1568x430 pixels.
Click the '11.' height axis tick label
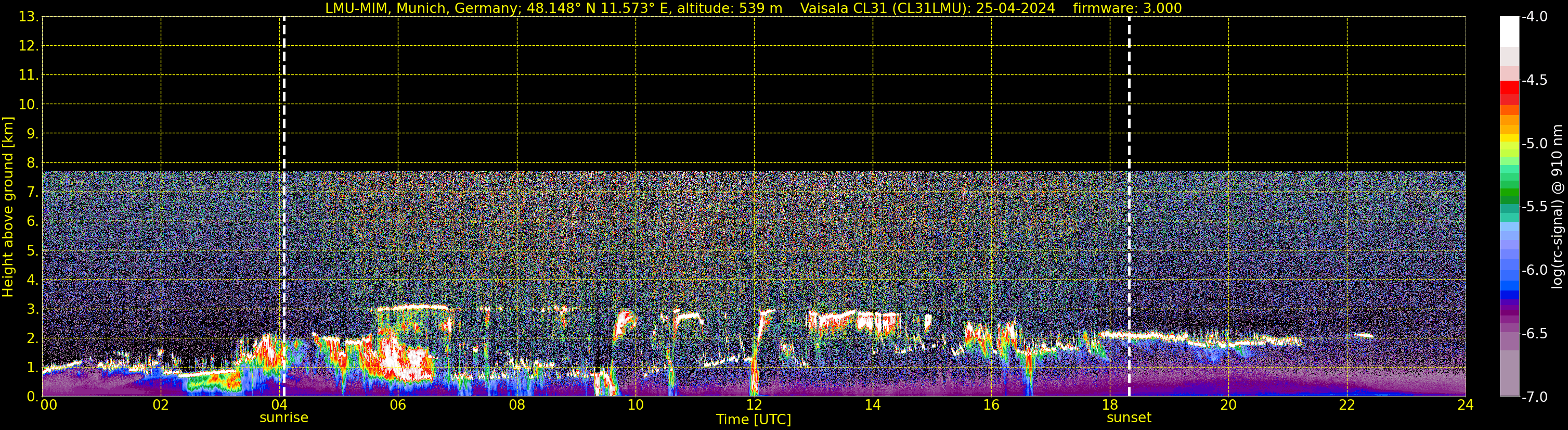(29, 75)
